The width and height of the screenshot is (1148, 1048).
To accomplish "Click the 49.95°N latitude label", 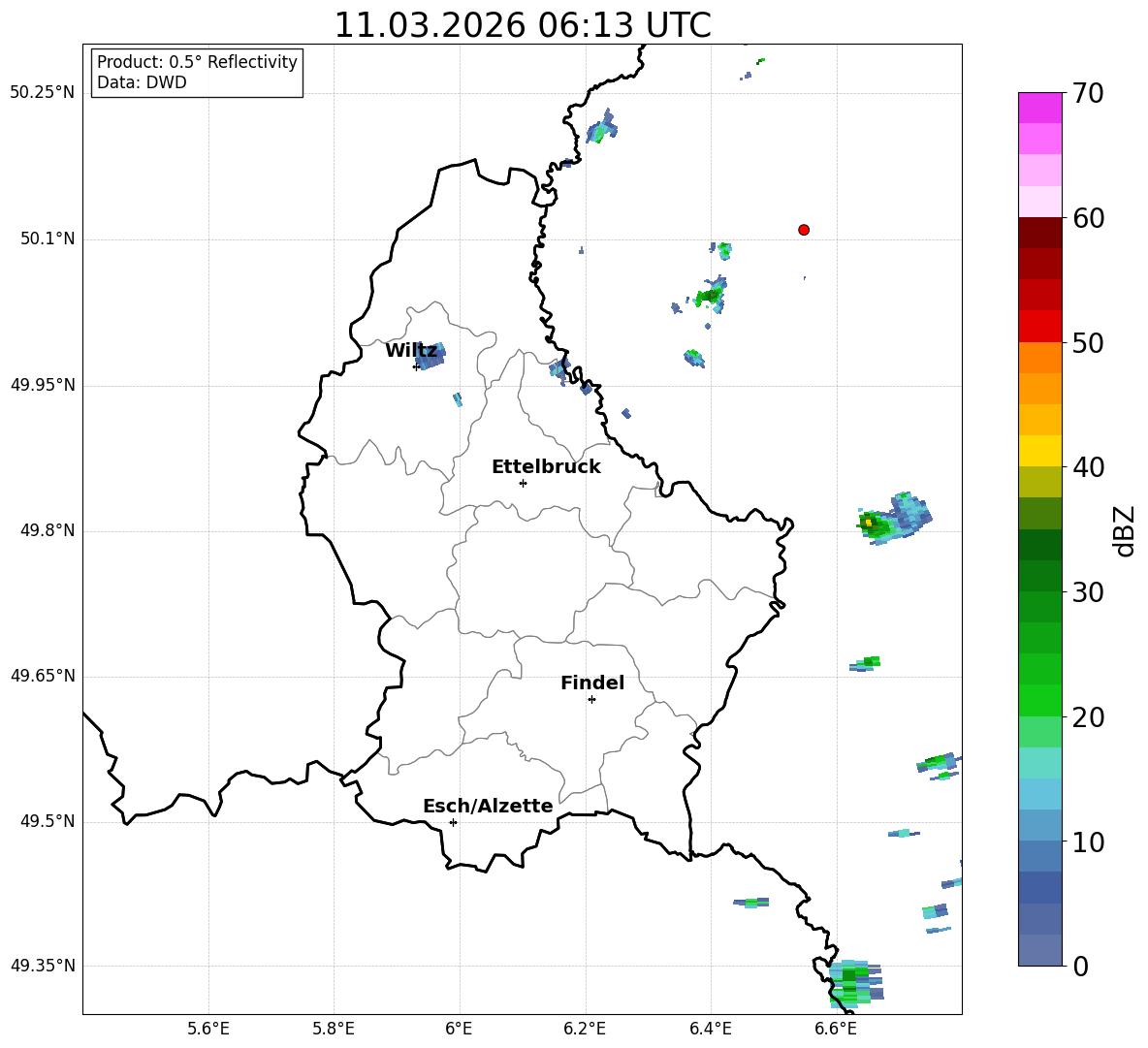I will click(x=43, y=385).
